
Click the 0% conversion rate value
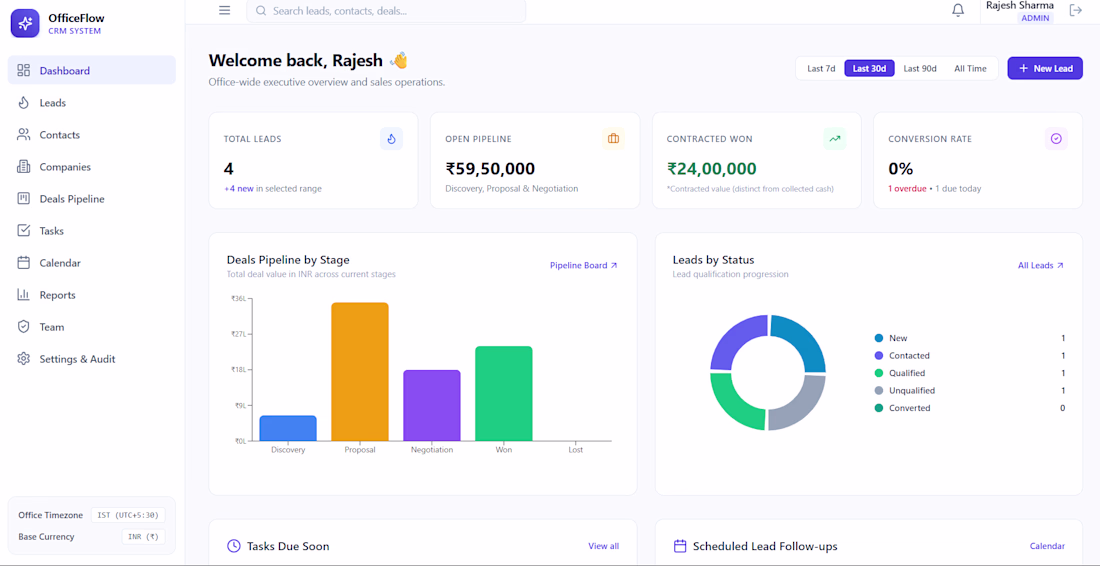tap(901, 168)
